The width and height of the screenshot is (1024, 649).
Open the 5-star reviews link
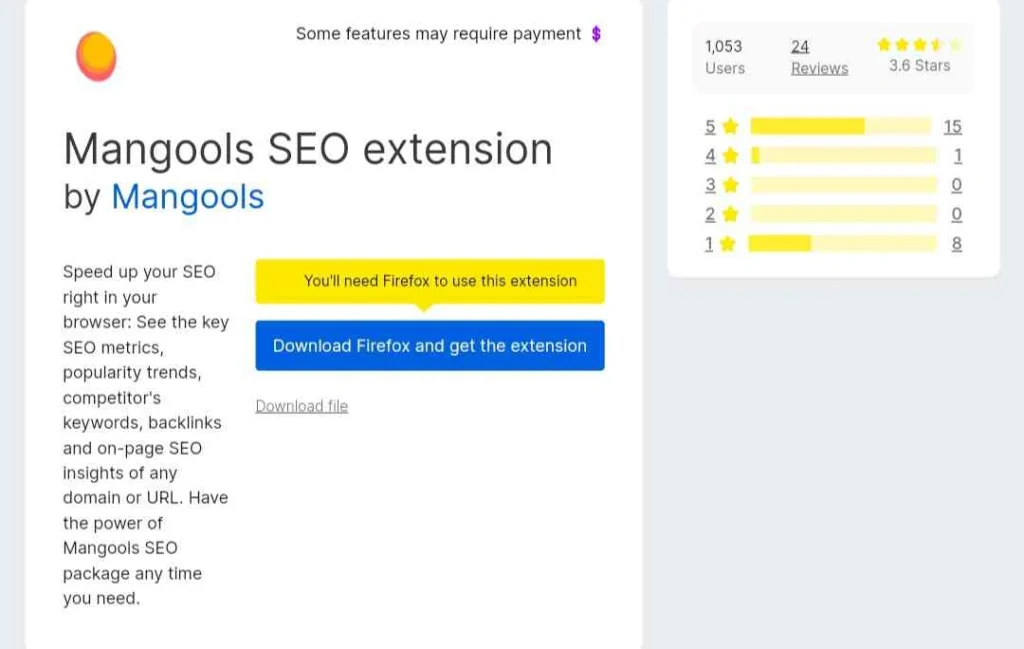[x=710, y=127]
